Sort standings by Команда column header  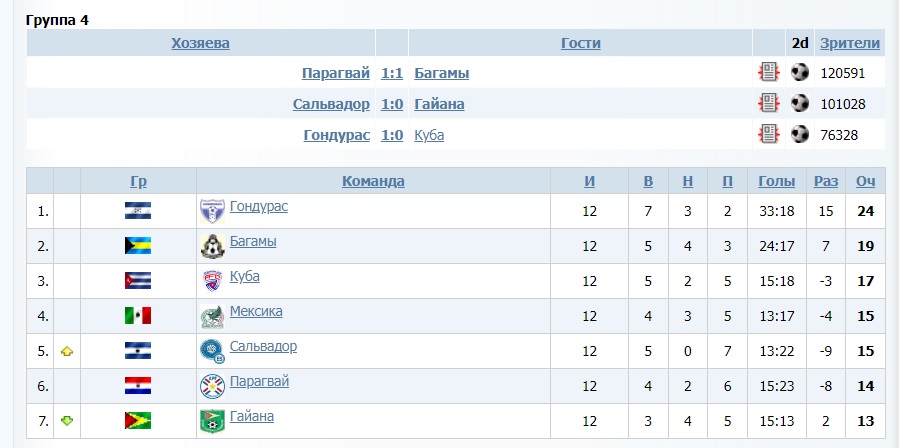pos(373,181)
